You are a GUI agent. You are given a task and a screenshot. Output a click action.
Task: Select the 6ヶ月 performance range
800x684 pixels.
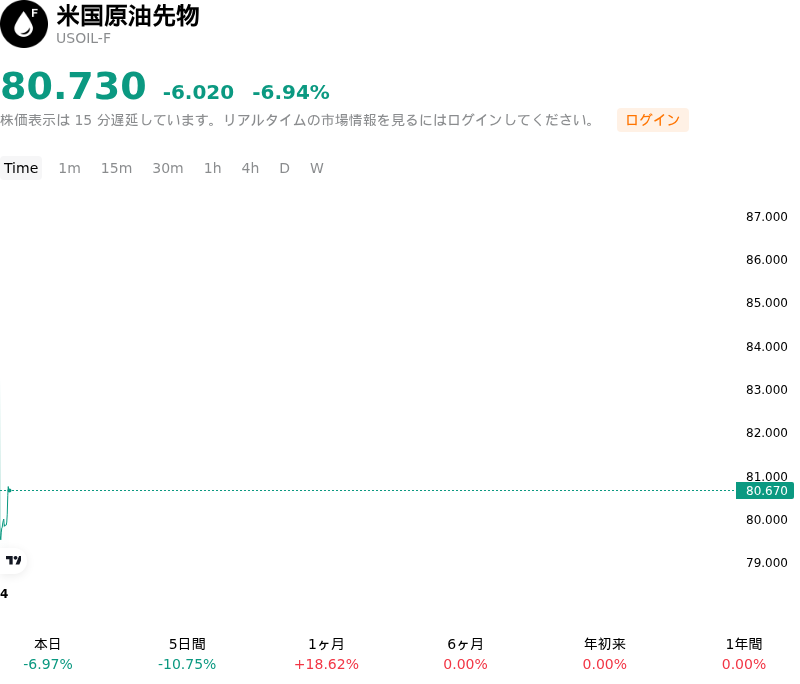[x=465, y=654]
